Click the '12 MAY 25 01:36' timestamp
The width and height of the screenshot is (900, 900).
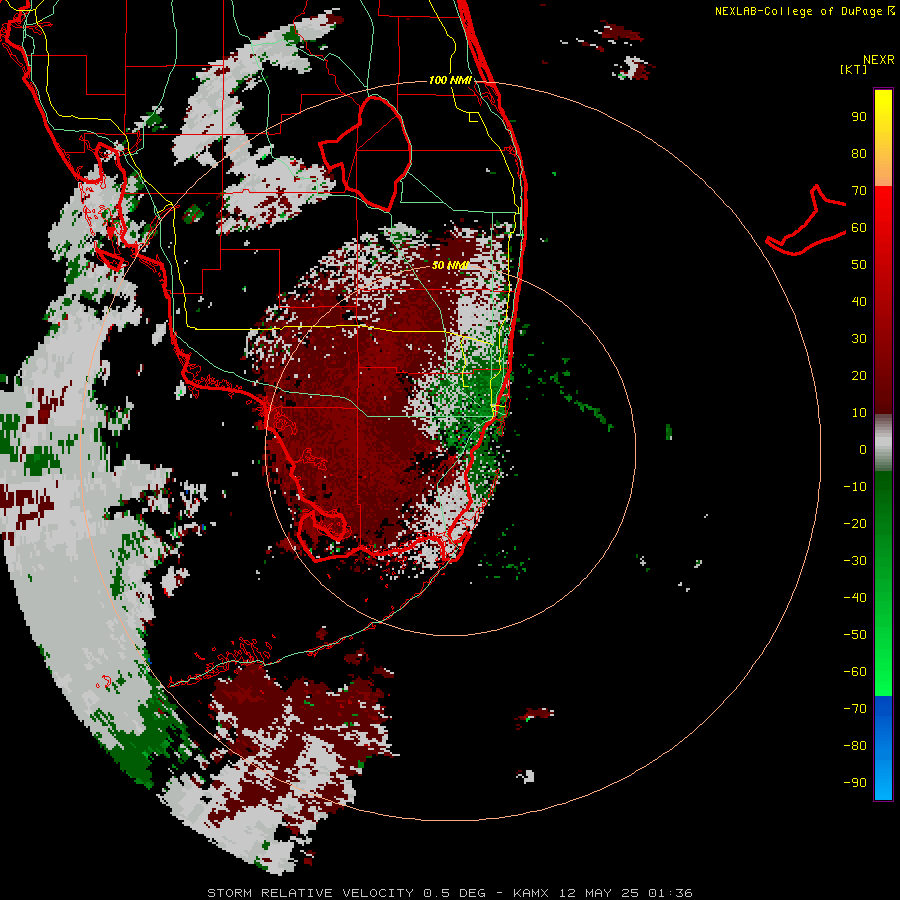pyautogui.click(x=625, y=893)
